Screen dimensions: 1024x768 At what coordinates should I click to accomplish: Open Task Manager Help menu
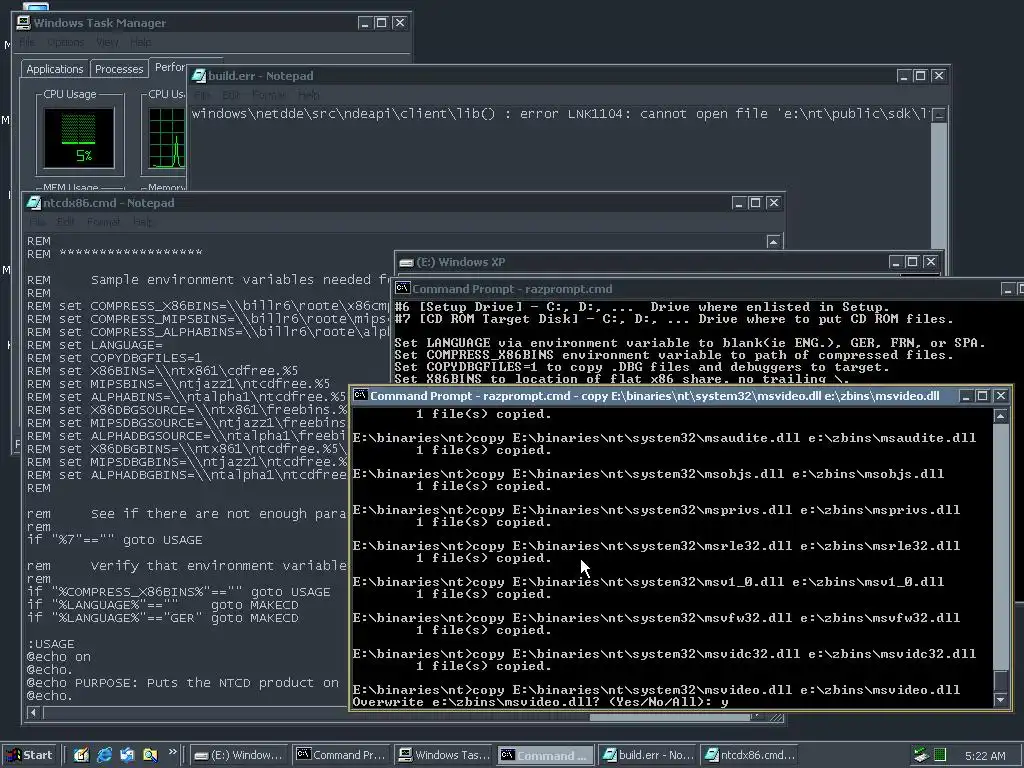click(x=140, y=42)
